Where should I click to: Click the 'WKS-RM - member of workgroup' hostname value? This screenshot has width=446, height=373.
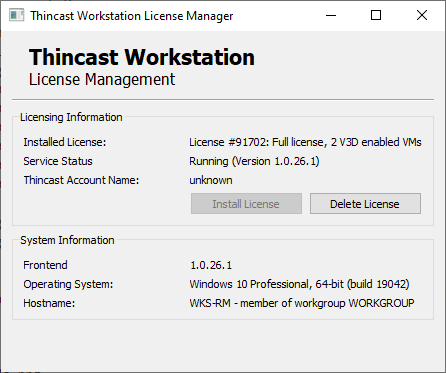[x=302, y=303]
